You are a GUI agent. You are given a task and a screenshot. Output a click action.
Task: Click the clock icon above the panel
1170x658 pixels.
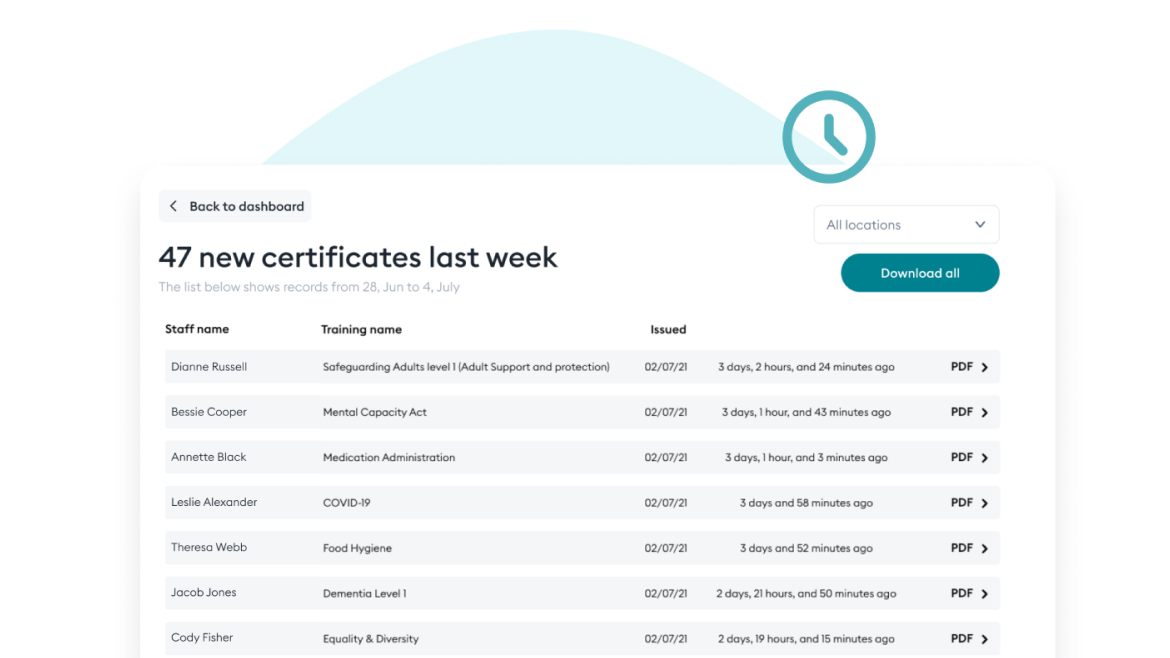828,137
